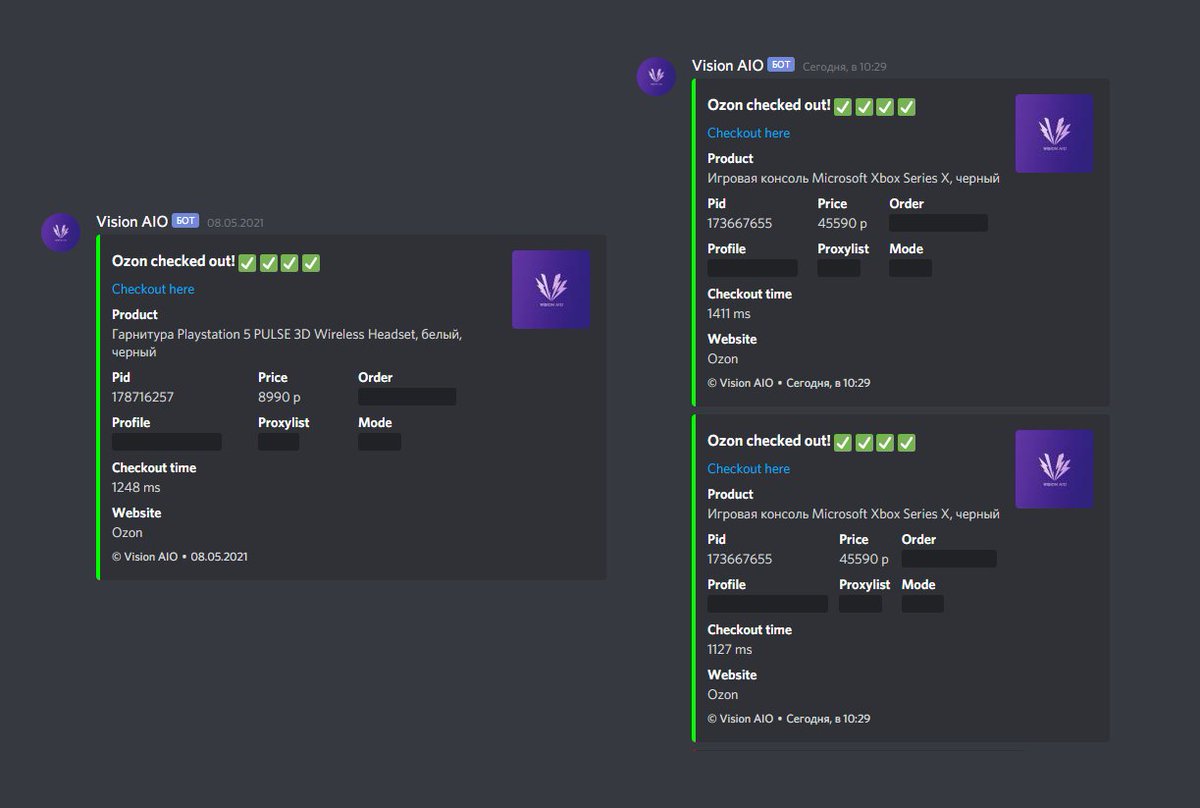The width and height of the screenshot is (1200, 808).
Task: Open the Vision AIO logo thumbnail in headset embed
Action: click(551, 289)
